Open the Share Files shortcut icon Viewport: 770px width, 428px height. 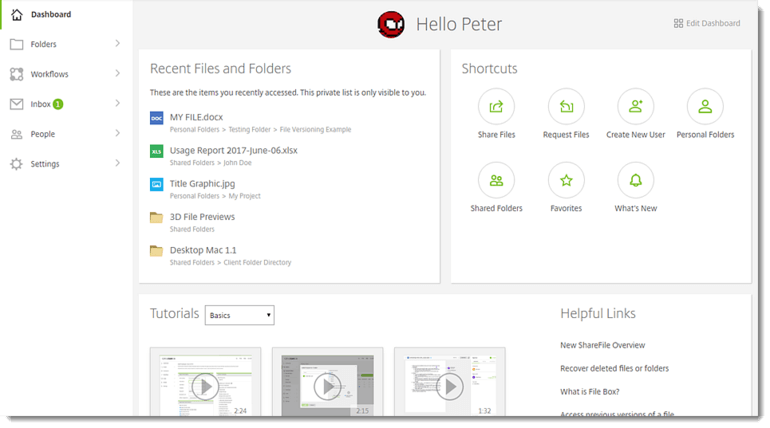[496, 107]
